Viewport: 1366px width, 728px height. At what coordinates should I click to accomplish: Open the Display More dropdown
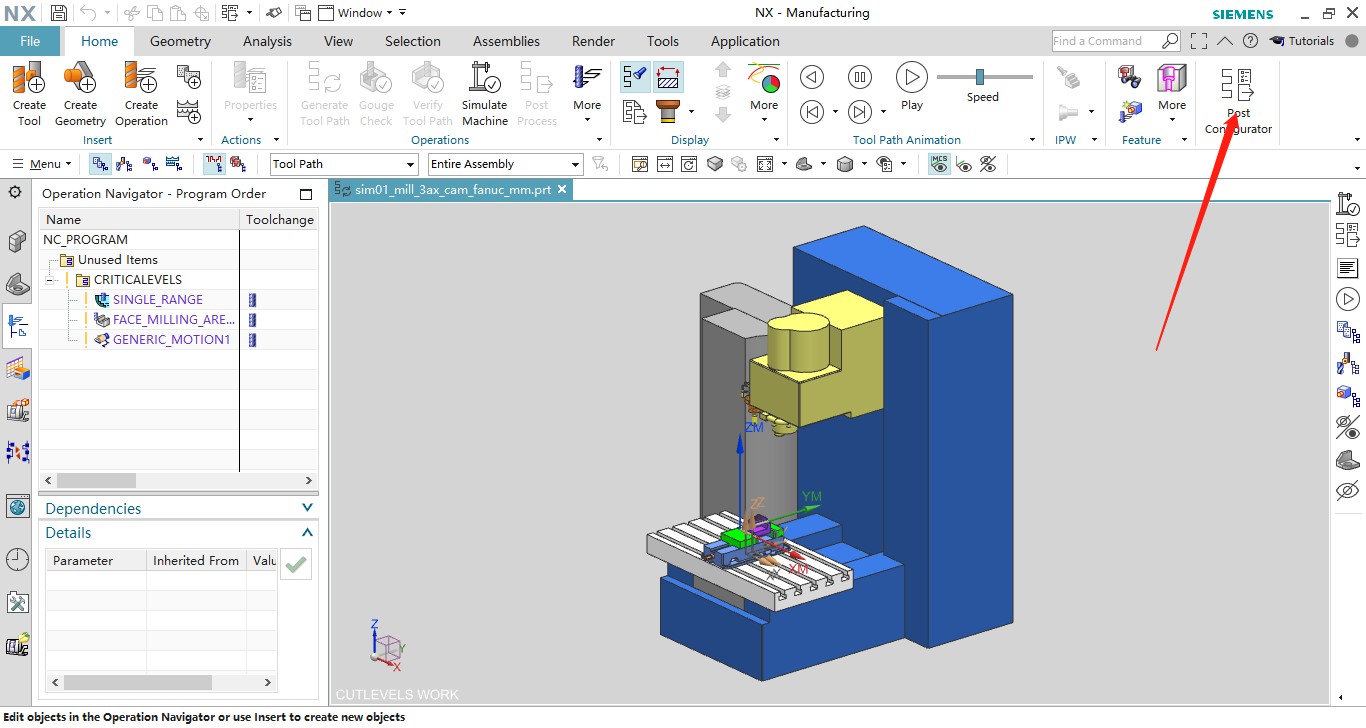(x=764, y=94)
